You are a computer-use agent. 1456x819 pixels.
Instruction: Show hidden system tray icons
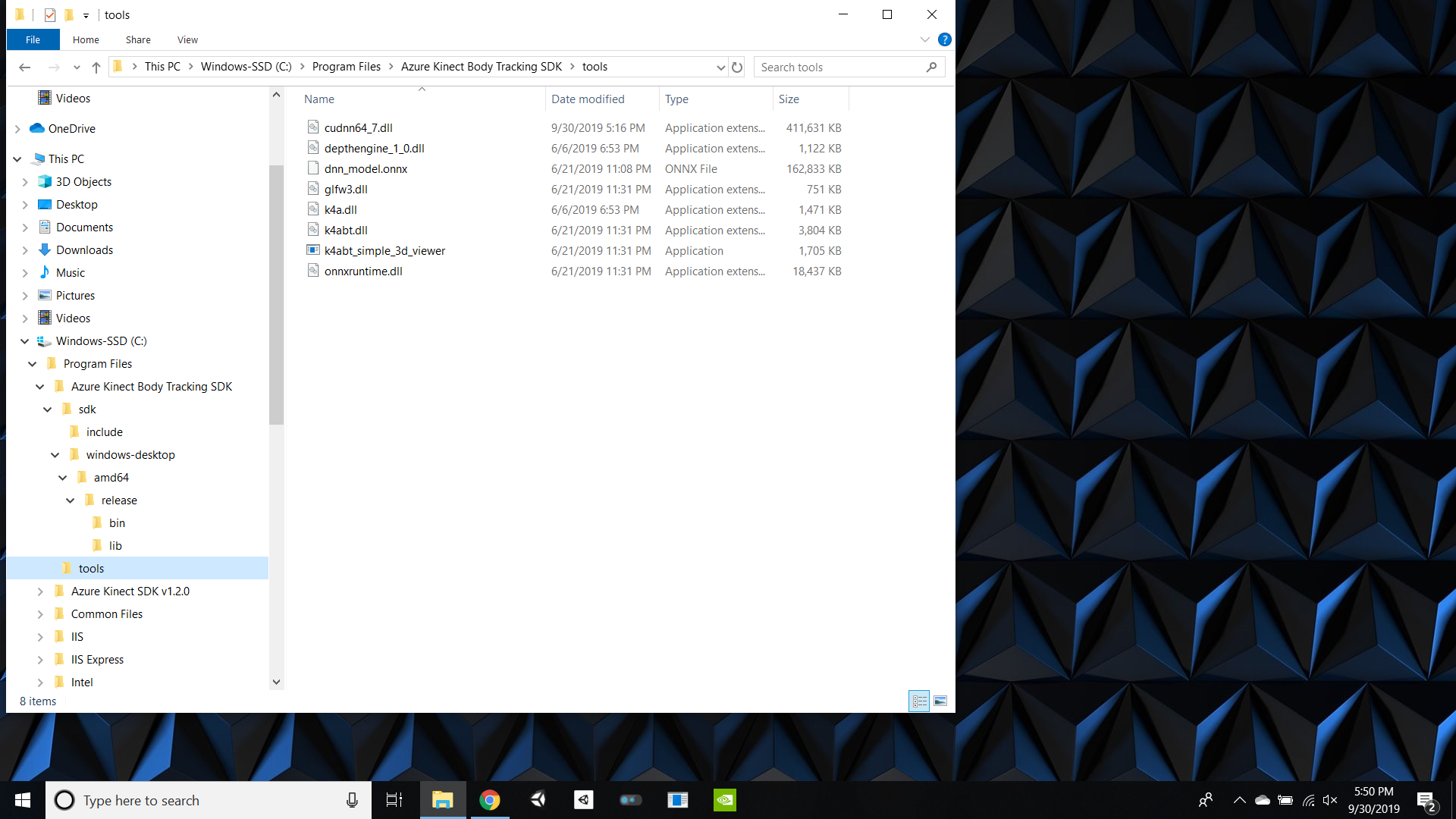[1240, 800]
